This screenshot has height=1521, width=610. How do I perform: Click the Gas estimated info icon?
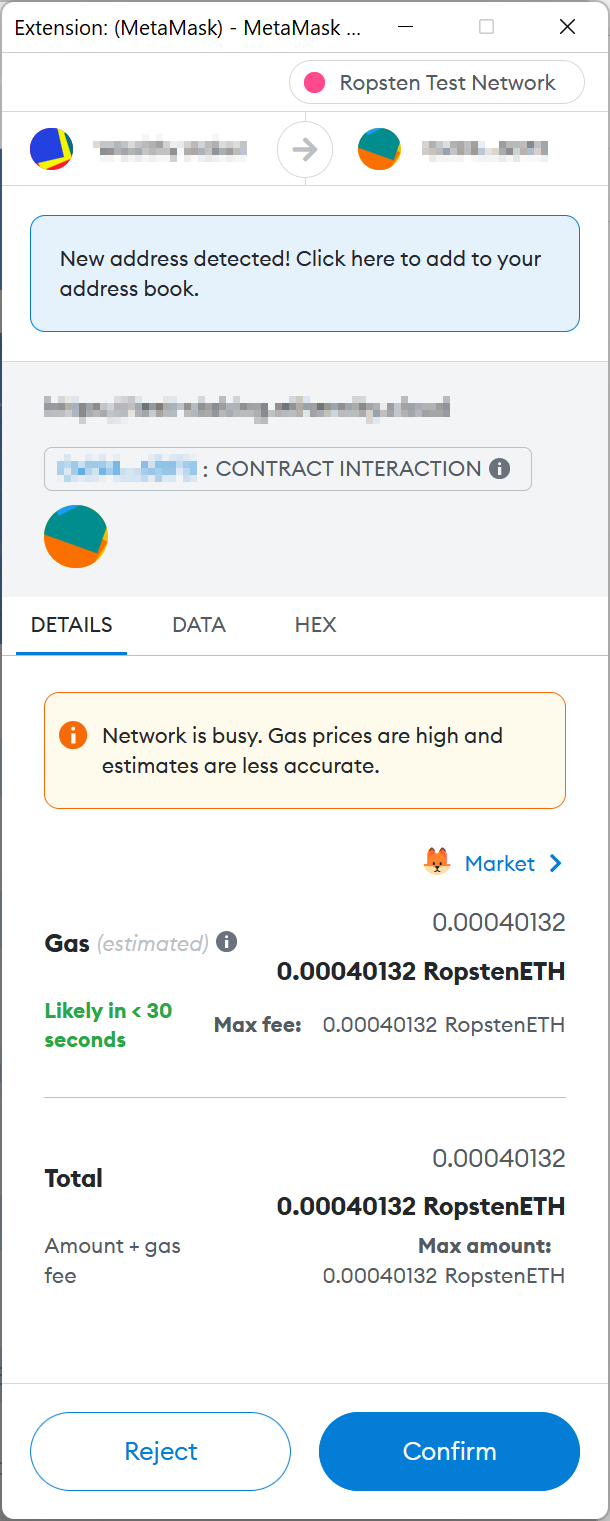227,941
